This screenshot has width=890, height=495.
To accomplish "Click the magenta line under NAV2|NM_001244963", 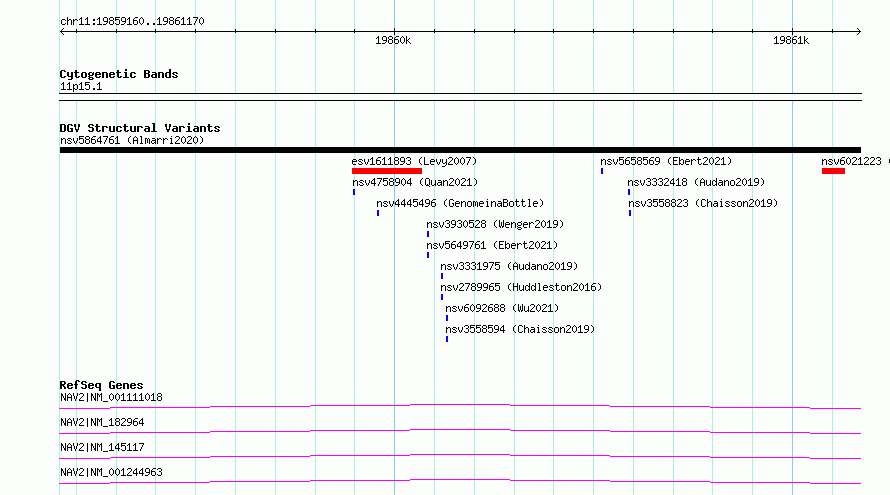I will click(460, 481).
